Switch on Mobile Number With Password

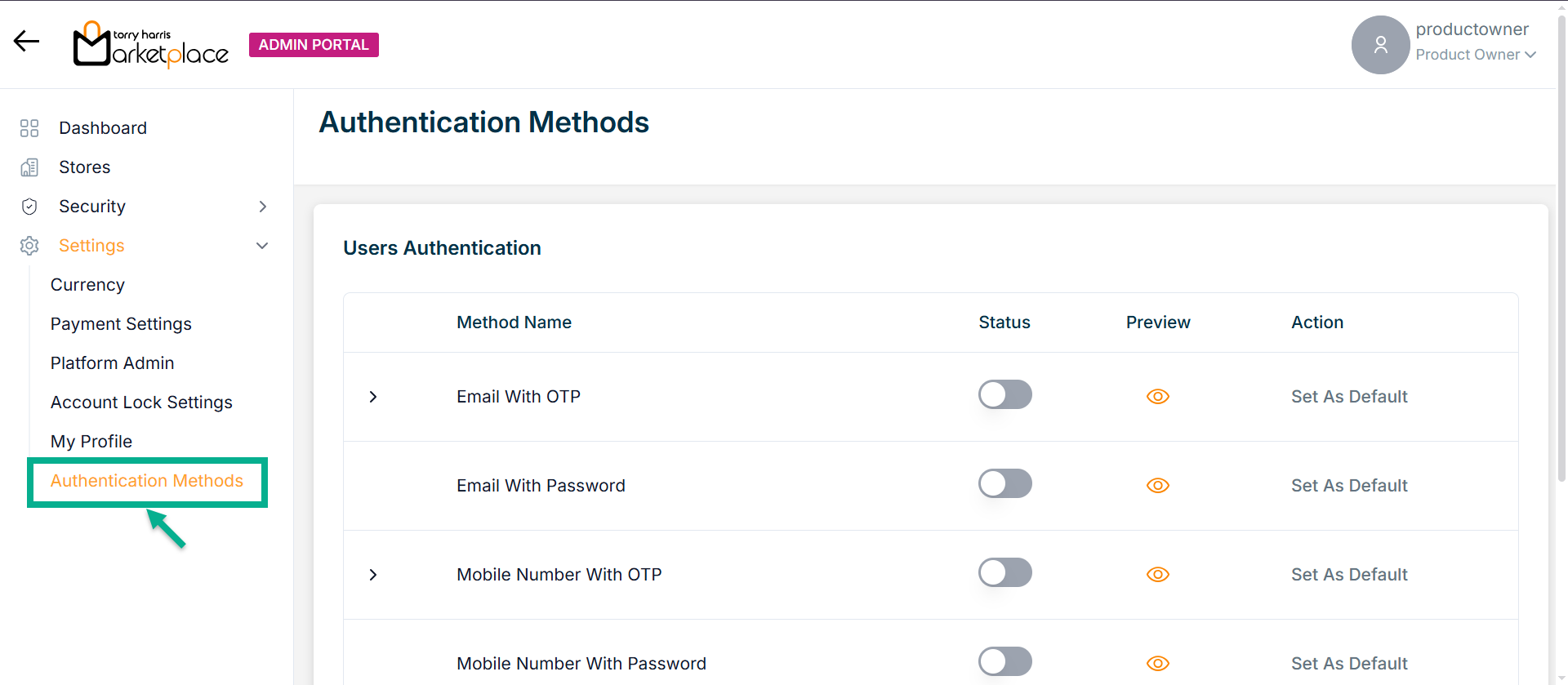click(1004, 662)
